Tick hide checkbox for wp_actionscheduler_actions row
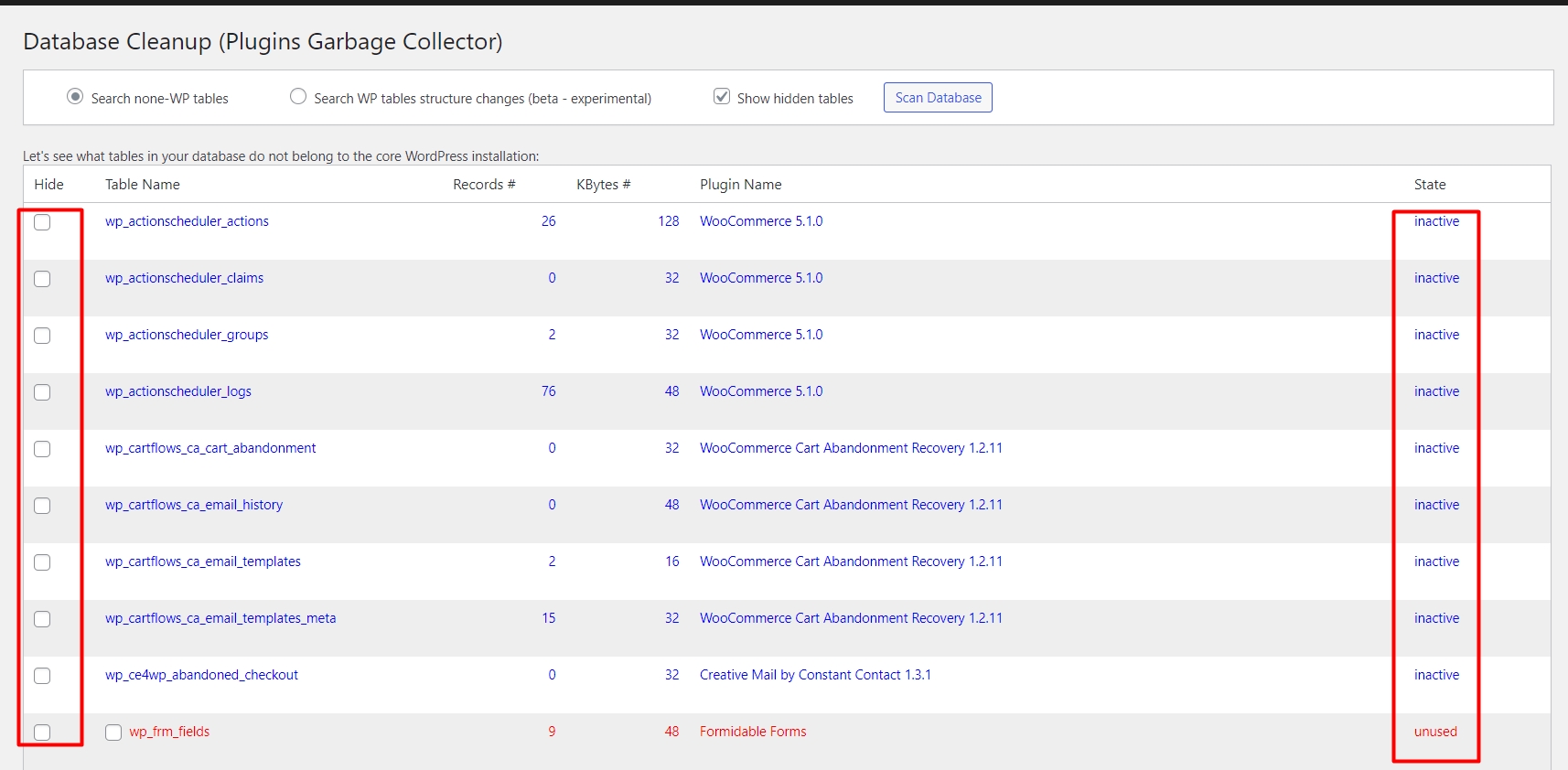 (42, 222)
